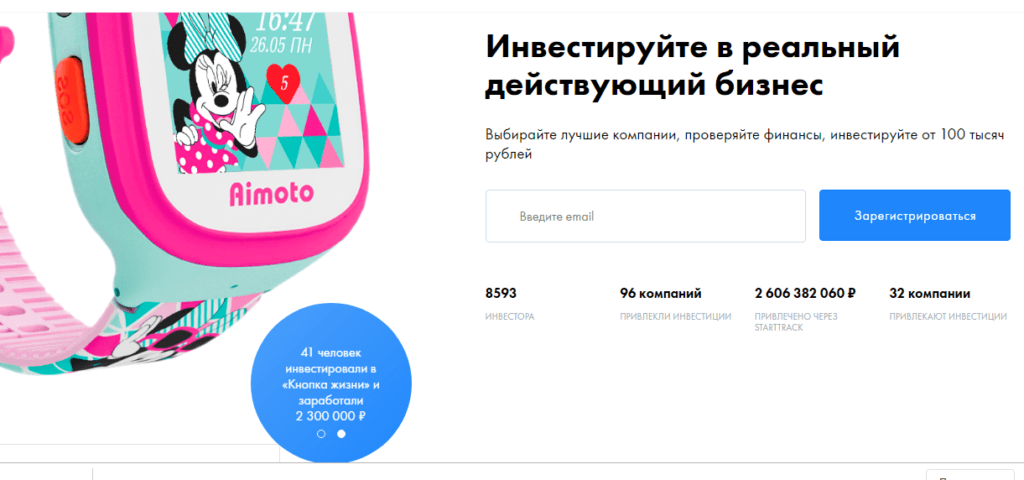
Task: Click the «Привлекают инвестиции» label
Action: 948,317
